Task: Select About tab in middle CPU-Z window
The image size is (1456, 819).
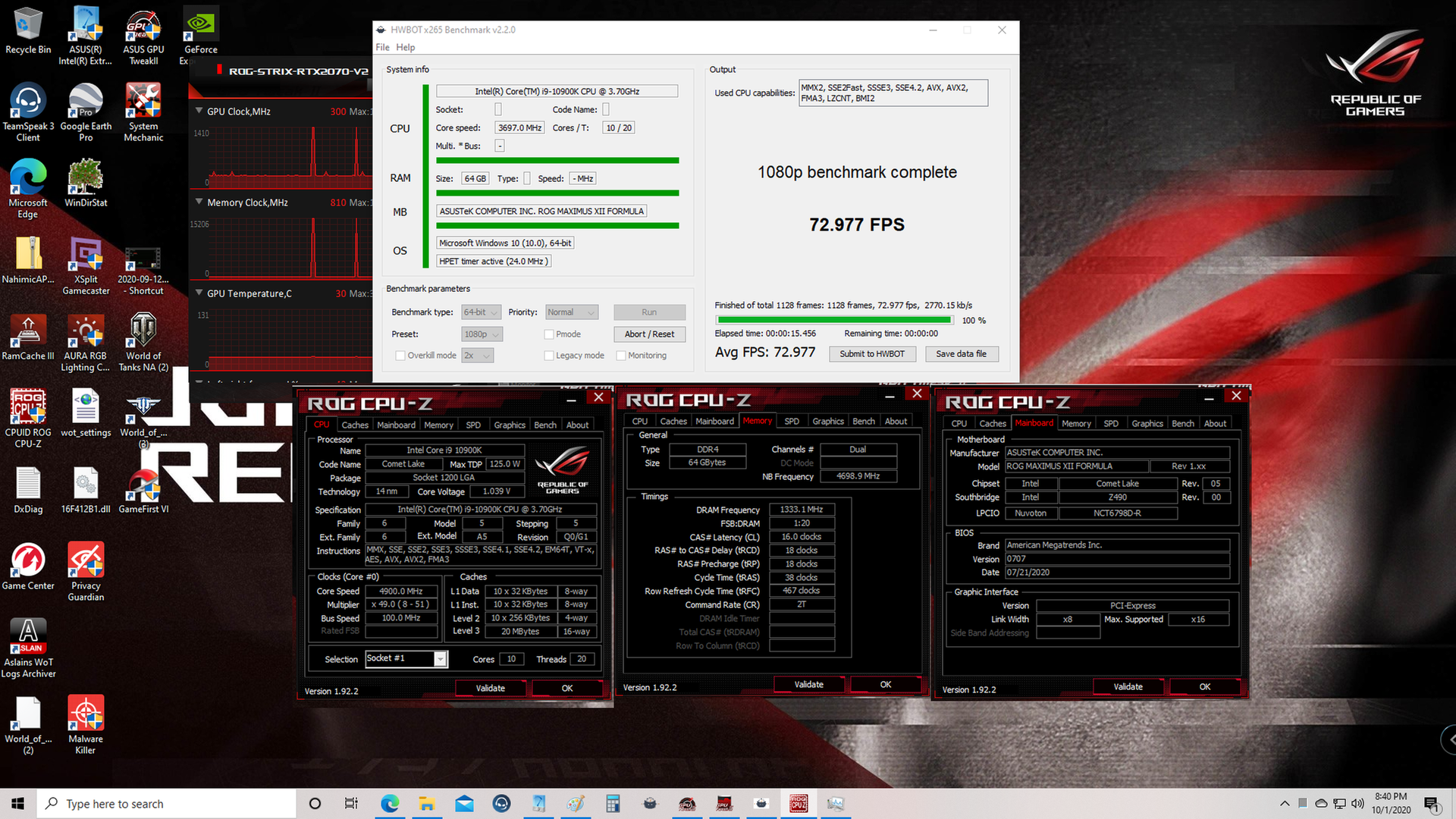Action: point(896,421)
